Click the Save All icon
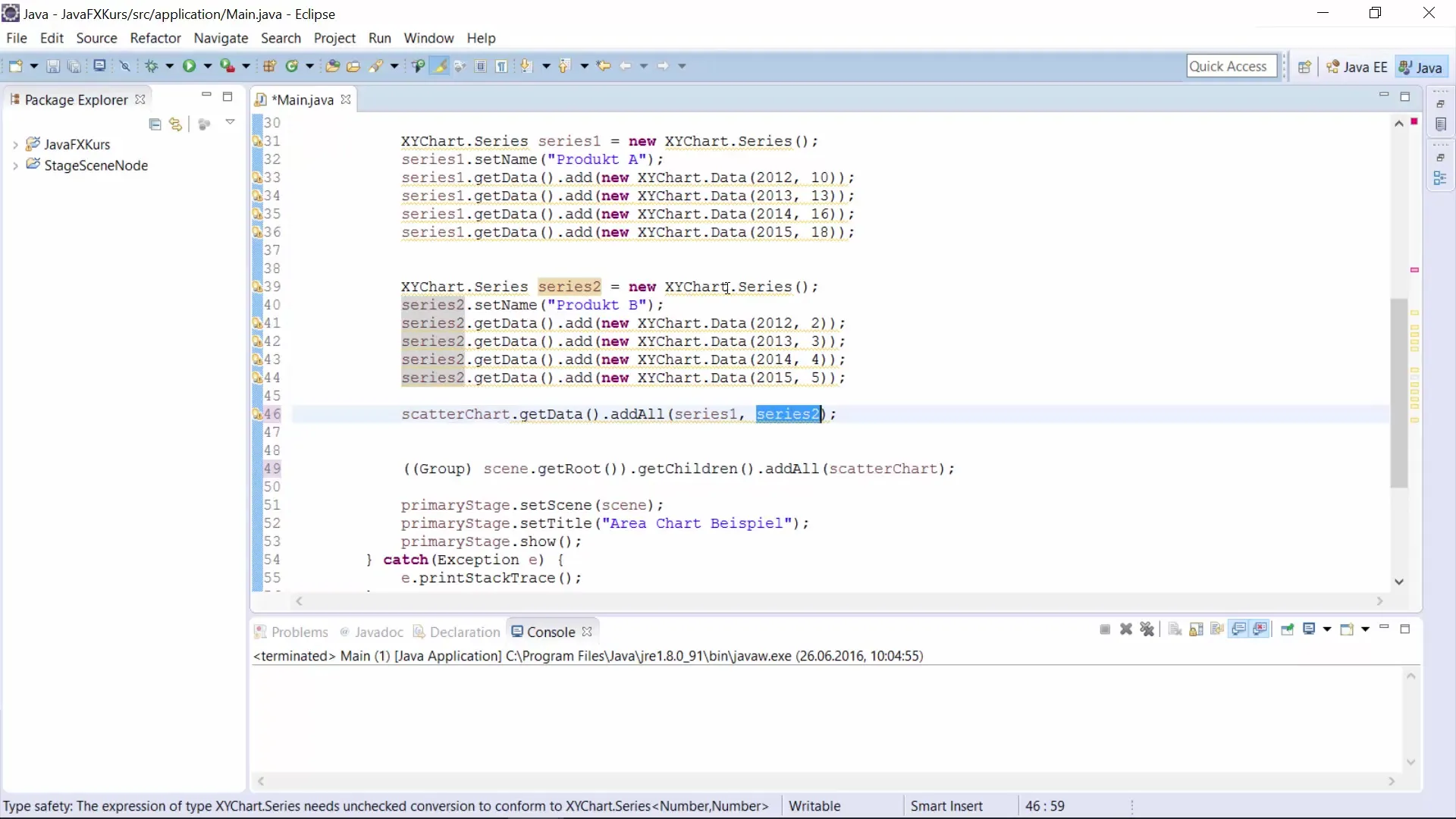Screen dimensions: 1456x819 [74, 66]
